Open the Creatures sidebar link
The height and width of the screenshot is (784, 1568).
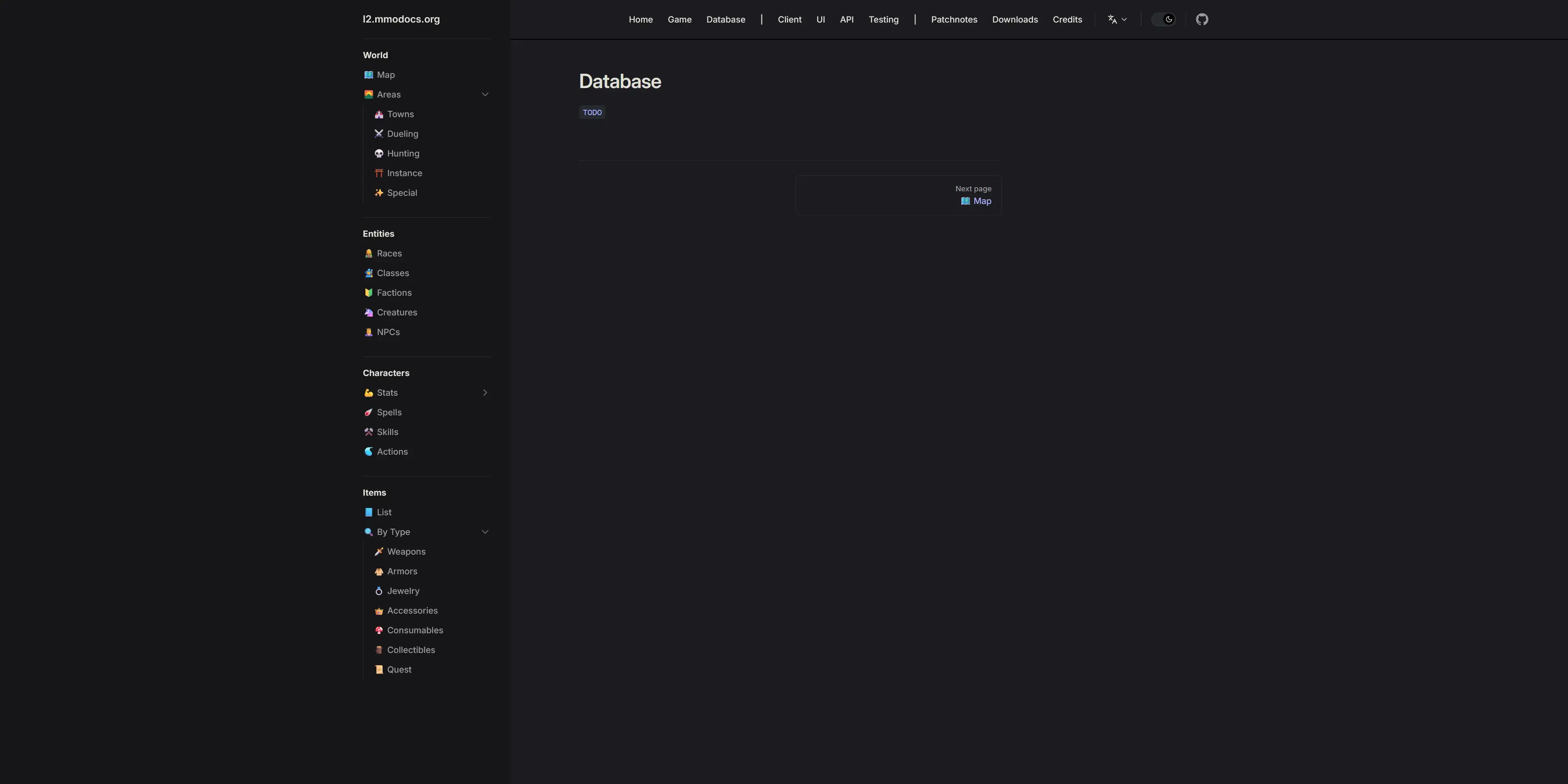(x=397, y=312)
